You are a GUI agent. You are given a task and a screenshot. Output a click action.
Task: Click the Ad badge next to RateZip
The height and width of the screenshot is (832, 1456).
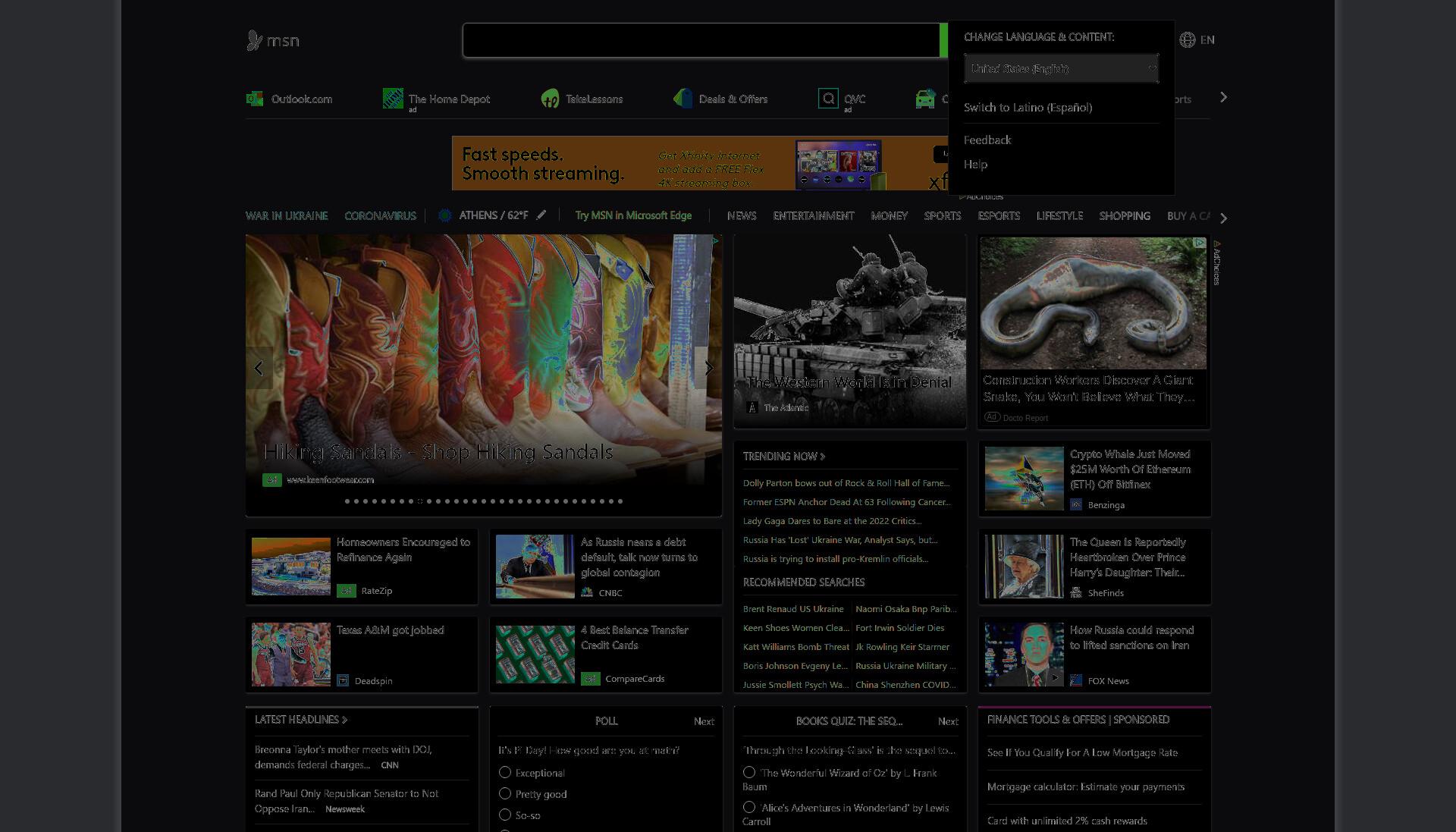tap(347, 590)
